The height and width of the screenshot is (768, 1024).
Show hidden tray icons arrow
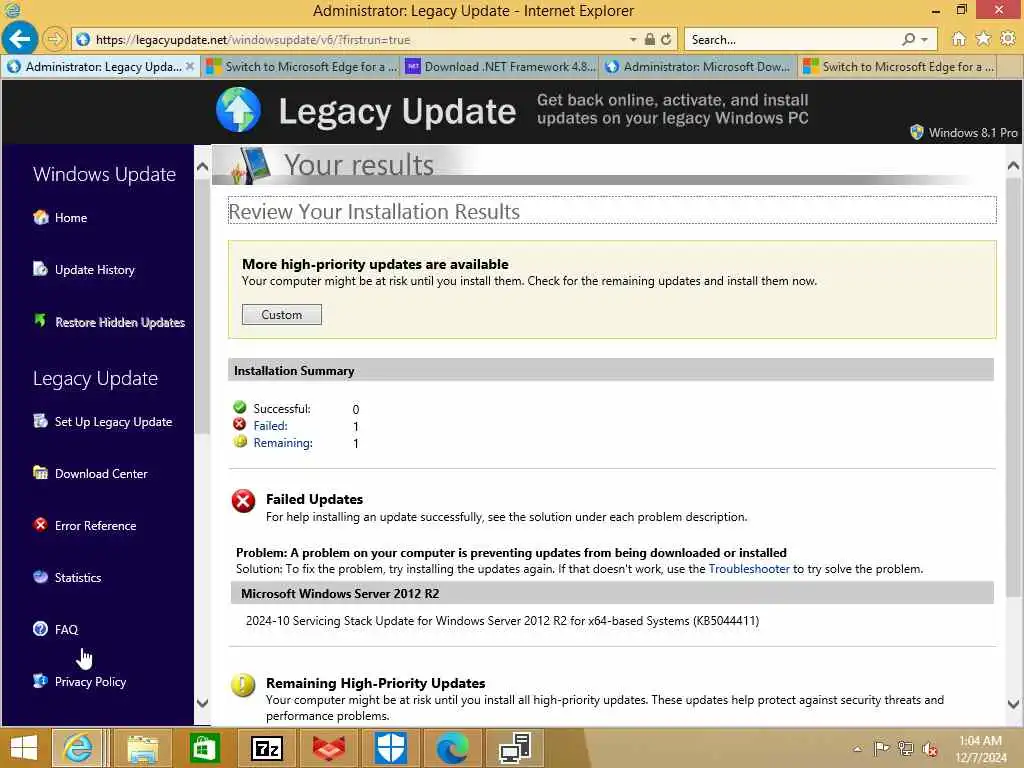click(x=857, y=748)
